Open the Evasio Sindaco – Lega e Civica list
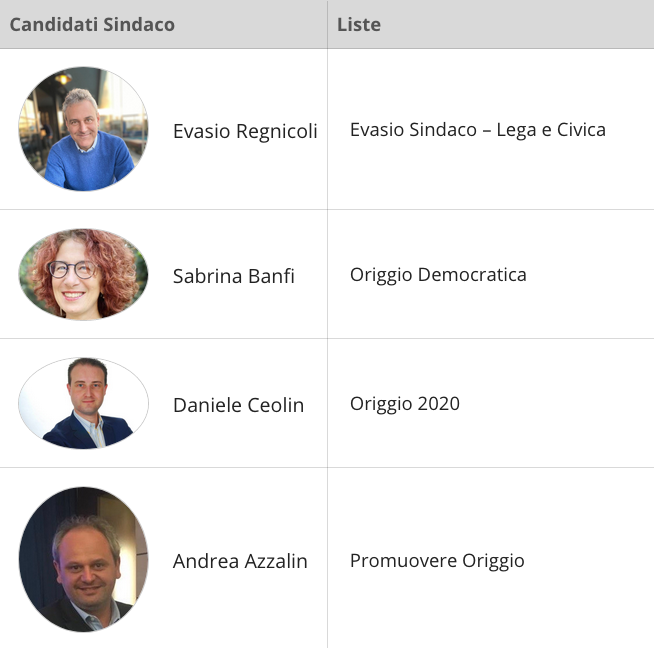Viewport: 654px width, 648px height. click(478, 130)
